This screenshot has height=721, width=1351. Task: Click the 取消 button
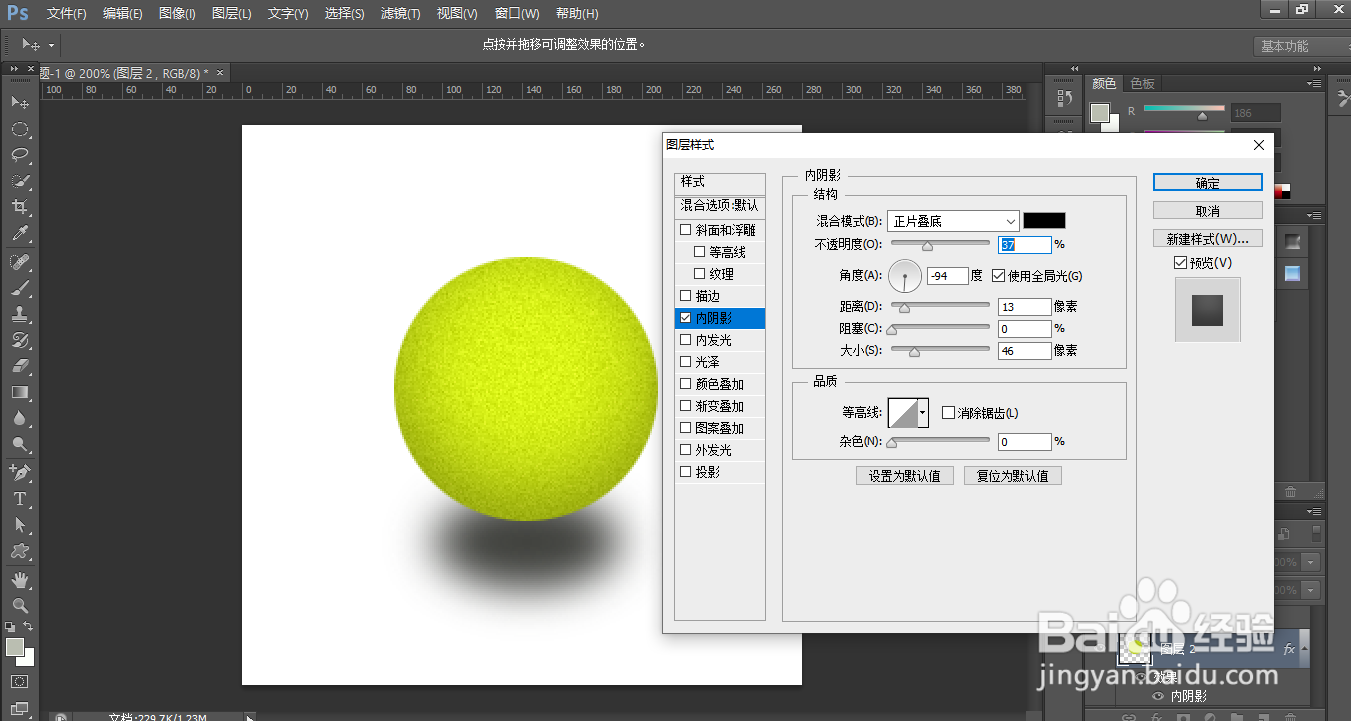click(1208, 211)
